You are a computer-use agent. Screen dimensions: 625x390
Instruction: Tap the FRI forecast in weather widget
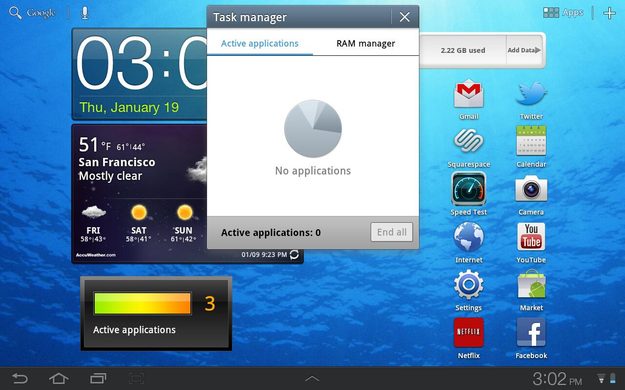tap(93, 224)
